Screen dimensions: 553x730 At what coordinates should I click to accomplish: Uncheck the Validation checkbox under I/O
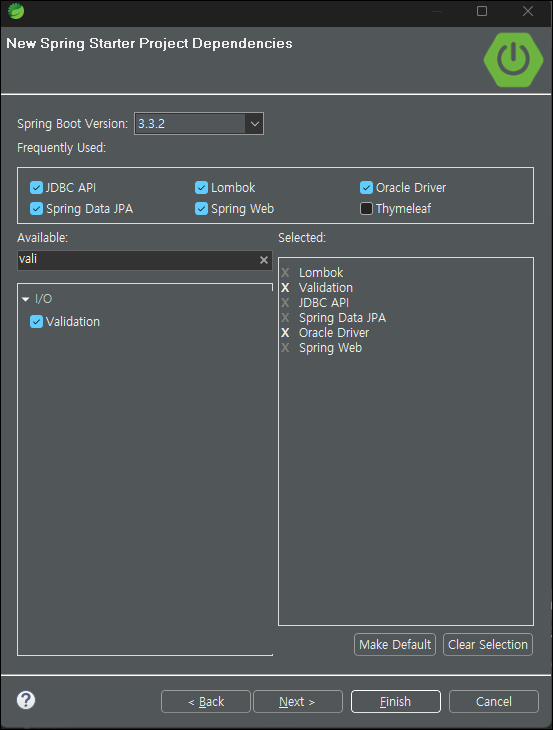[x=36, y=322]
